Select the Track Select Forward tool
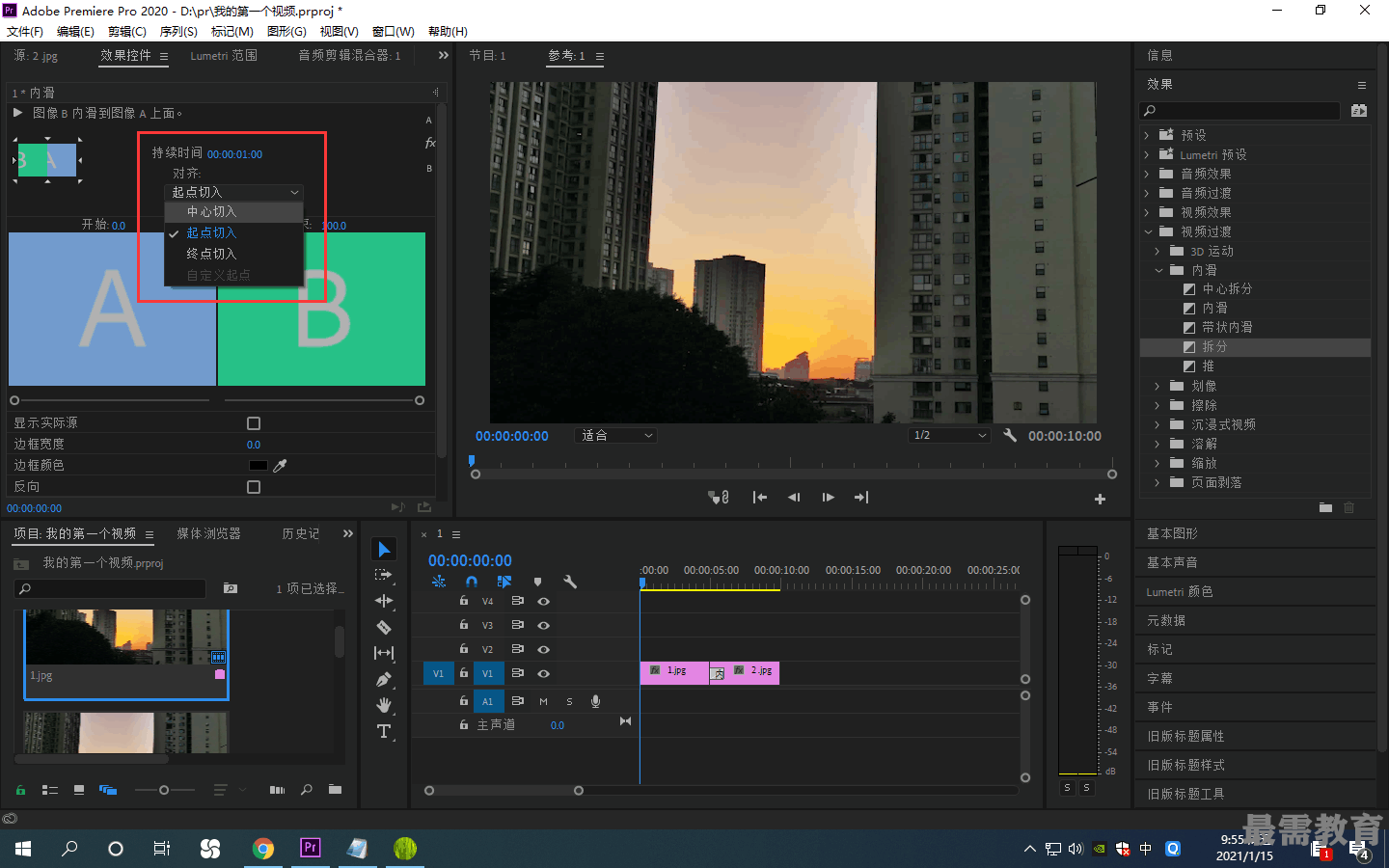This screenshot has height=868, width=1389. [x=384, y=575]
